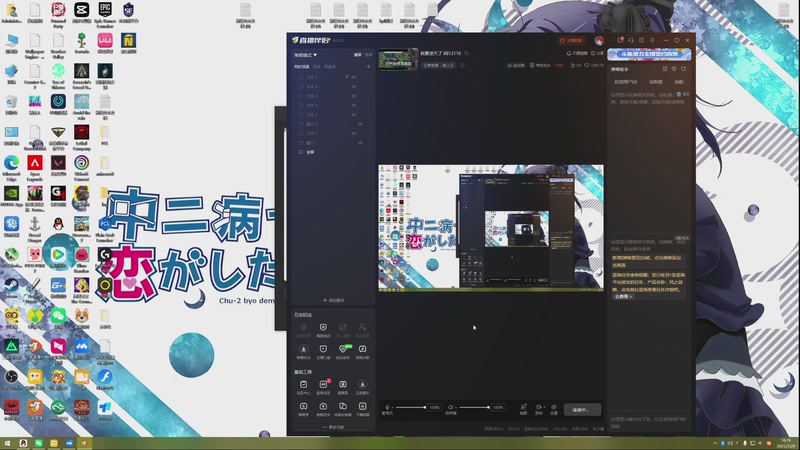This screenshot has width=800, height=450.
Task: Open the Windows Start button on the taskbar
Action: pyautogui.click(x=7, y=443)
